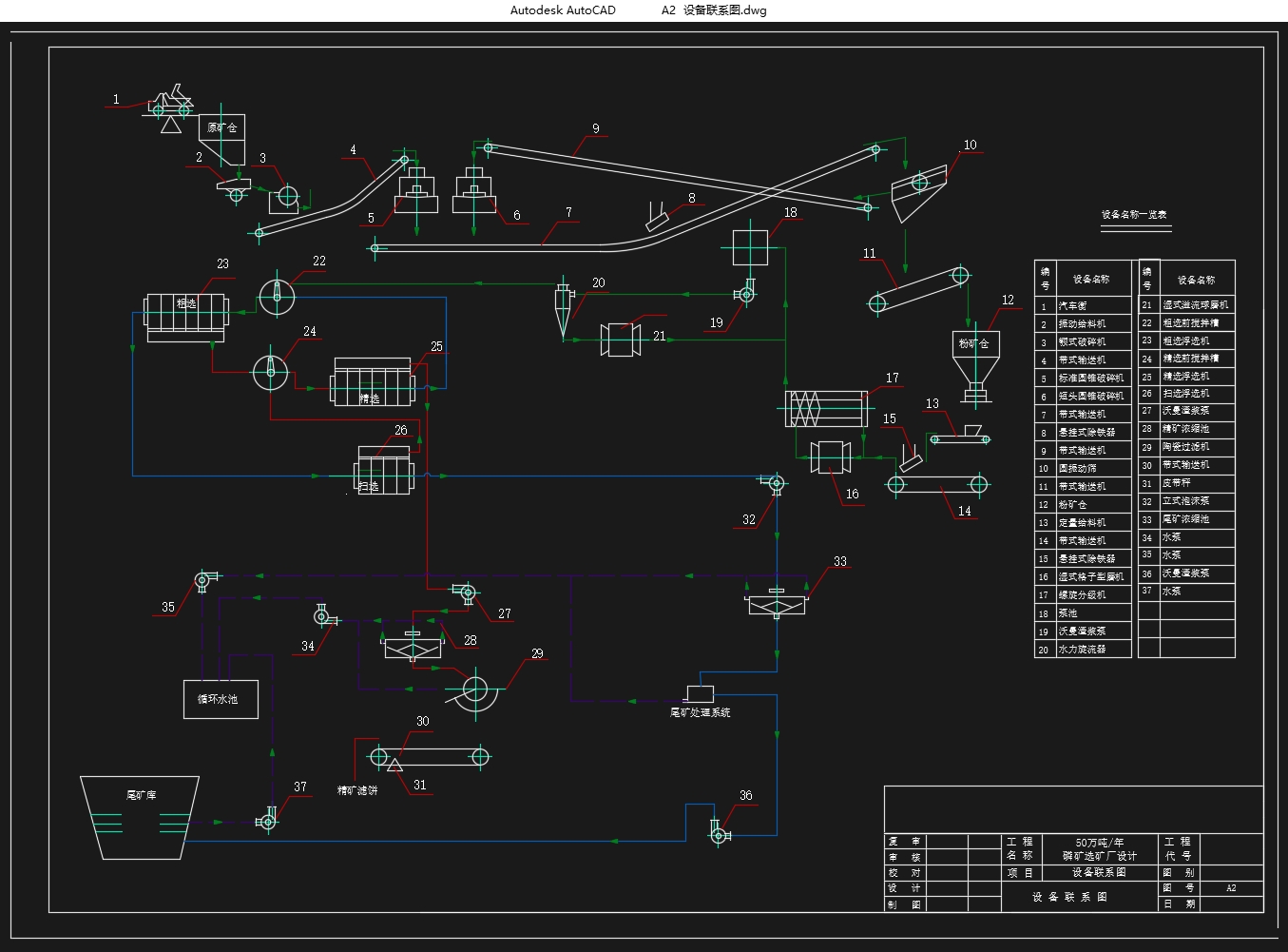Select '带式输送机' in table row 4
This screenshot has width=1288, height=952.
1083,360
